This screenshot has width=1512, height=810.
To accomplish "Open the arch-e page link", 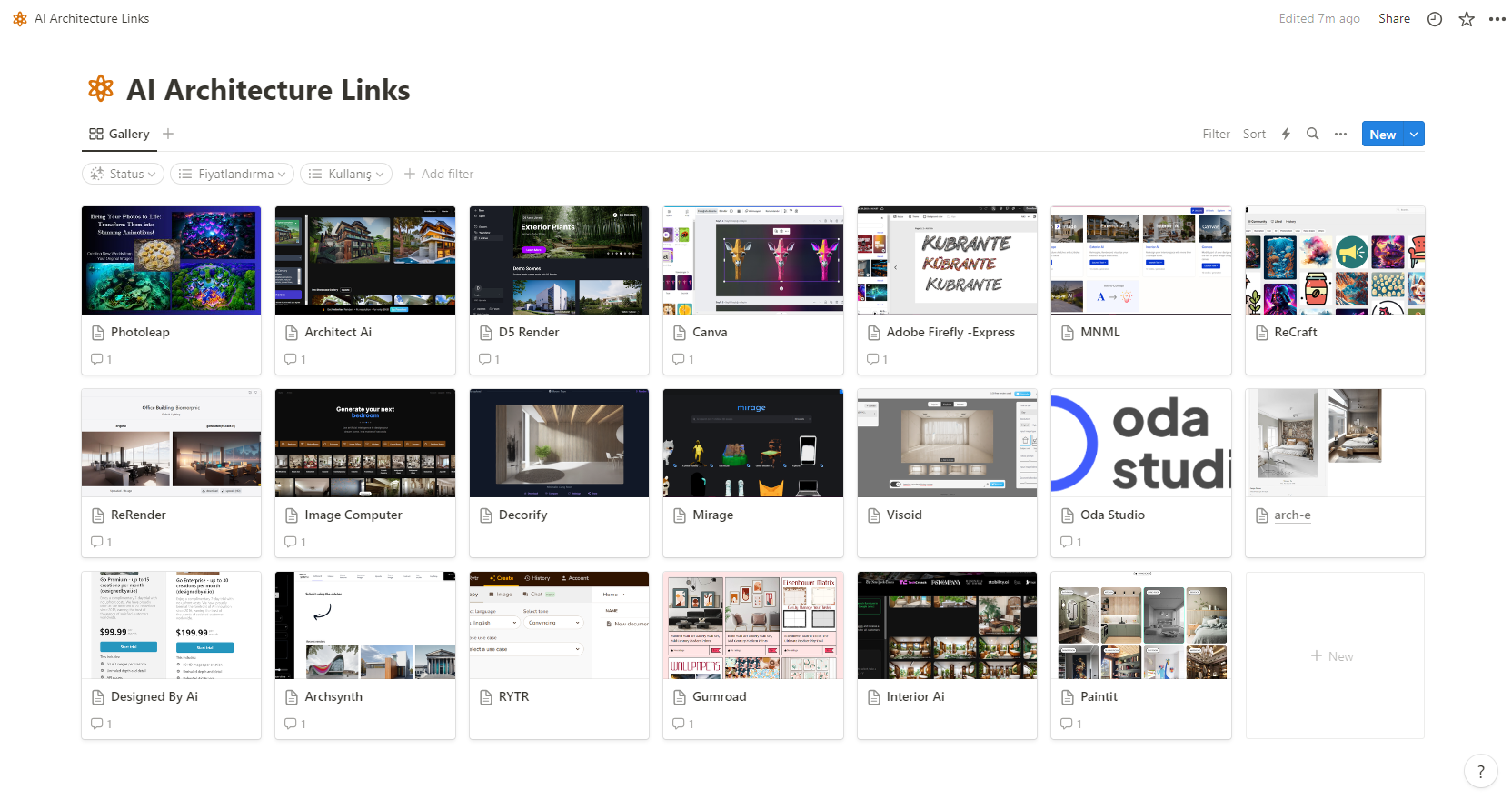I will [1292, 515].
